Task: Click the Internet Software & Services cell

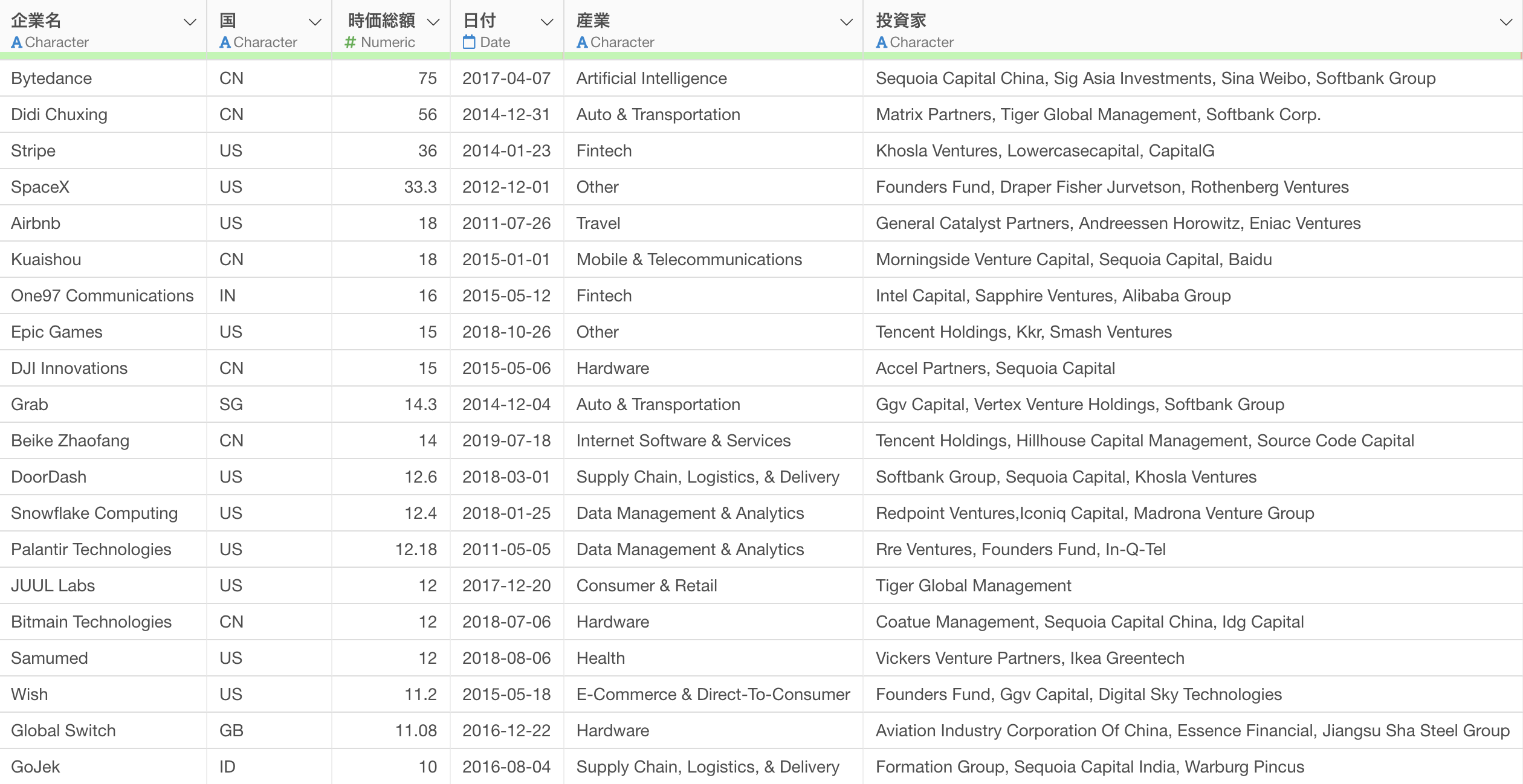Action: [x=714, y=441]
